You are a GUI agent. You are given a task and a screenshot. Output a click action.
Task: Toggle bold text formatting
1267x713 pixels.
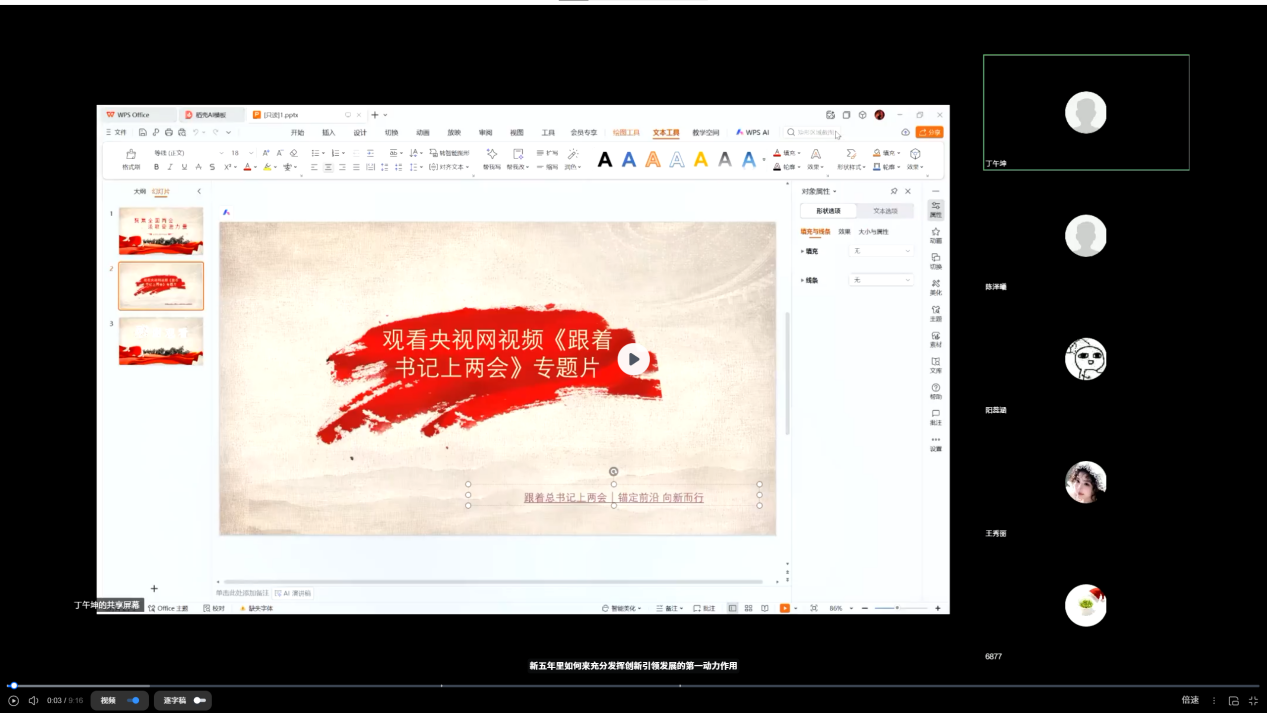[x=156, y=167]
